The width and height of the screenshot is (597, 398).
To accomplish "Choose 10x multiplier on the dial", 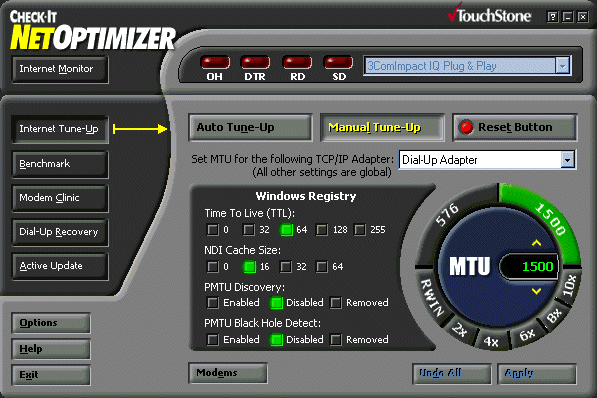I will pyautogui.click(x=570, y=285).
